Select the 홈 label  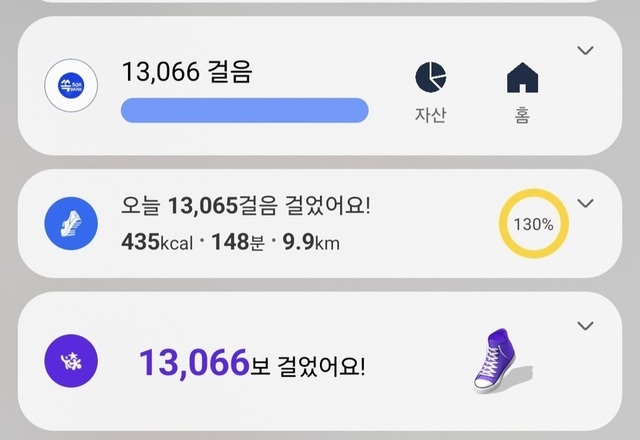click(x=521, y=115)
